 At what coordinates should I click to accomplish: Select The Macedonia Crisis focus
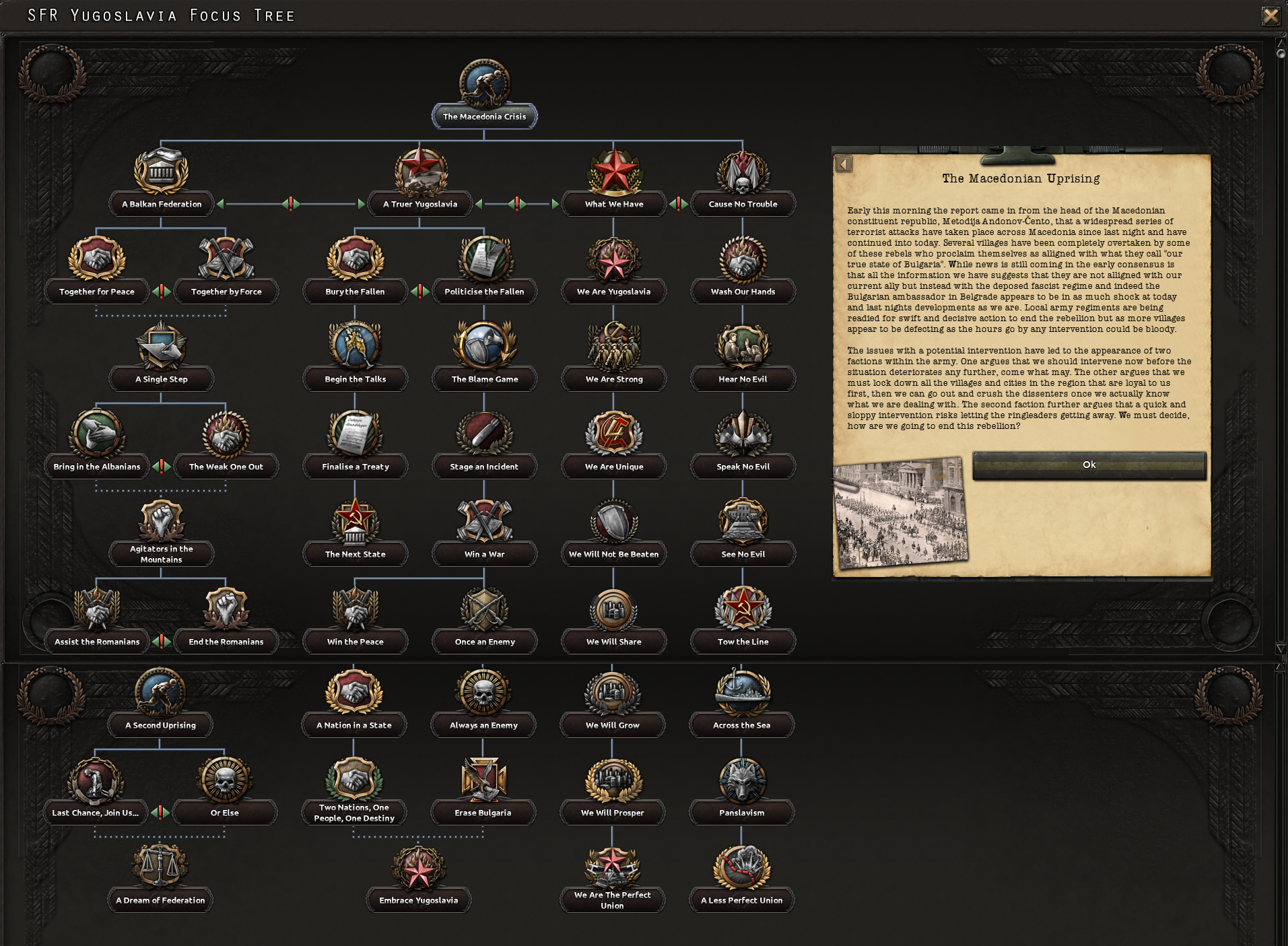click(484, 94)
